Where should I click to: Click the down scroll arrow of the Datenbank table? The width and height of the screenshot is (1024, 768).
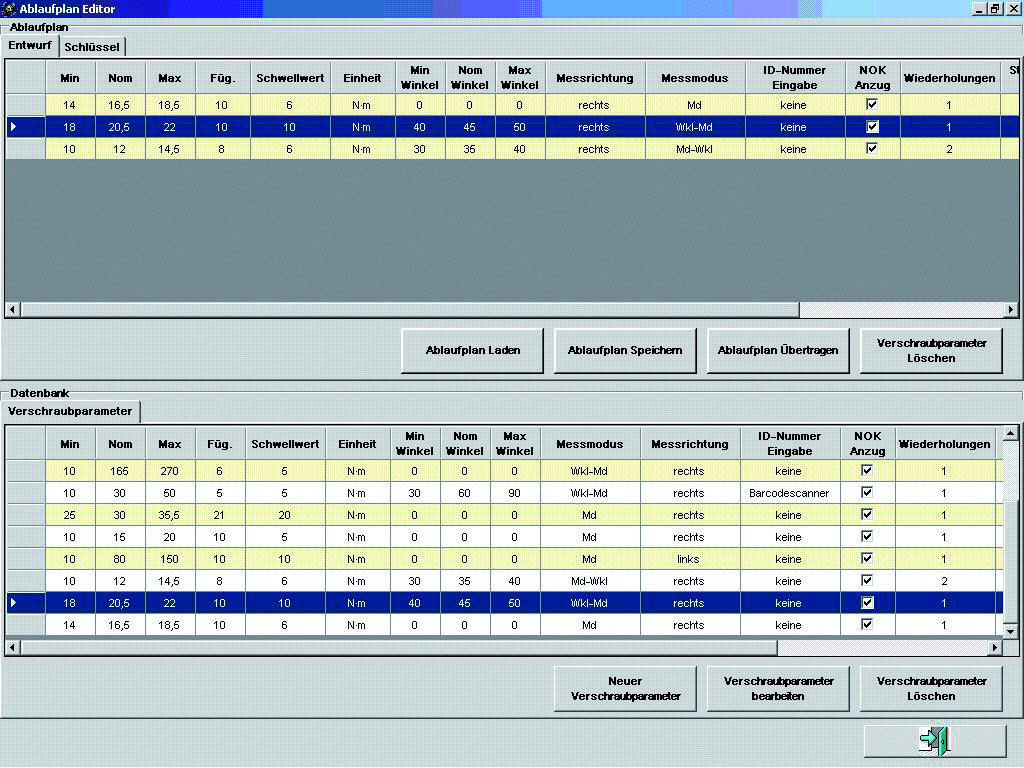click(1010, 632)
